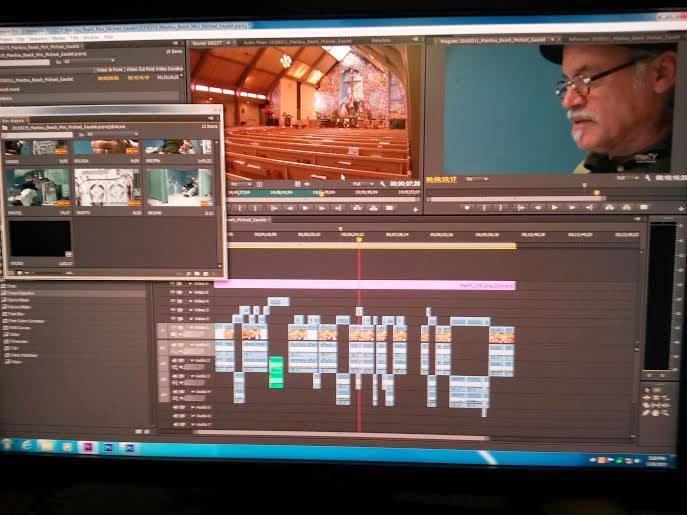Open the Source 00027 clip dropdown arrow

pos(228,43)
